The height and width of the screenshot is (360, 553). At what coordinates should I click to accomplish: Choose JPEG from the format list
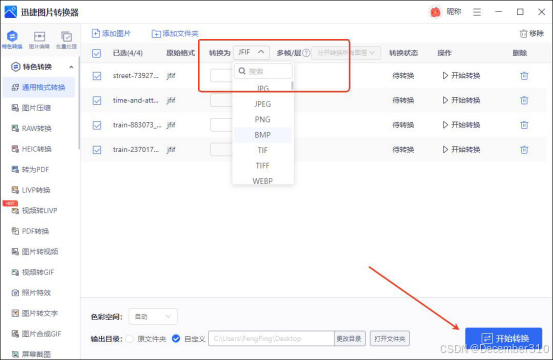(262, 104)
